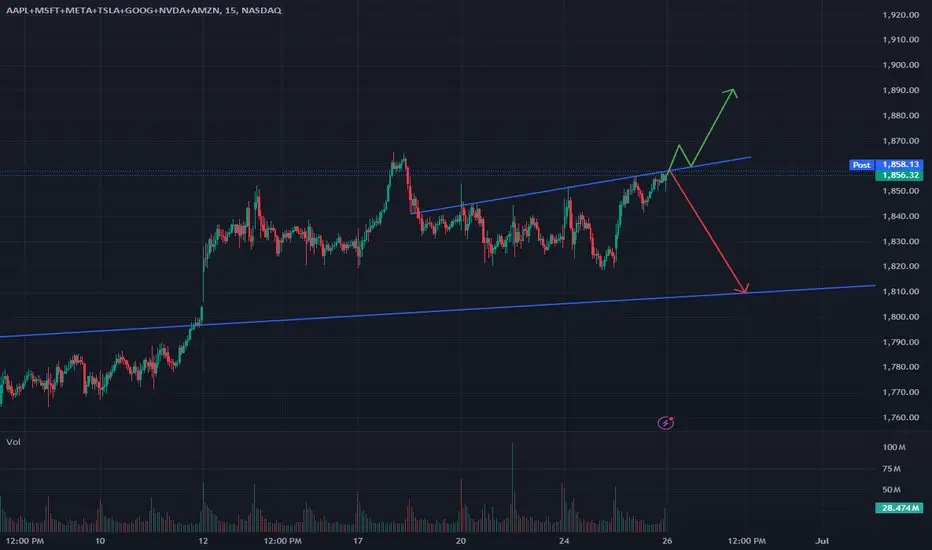Click the blue Post price label

861,165
